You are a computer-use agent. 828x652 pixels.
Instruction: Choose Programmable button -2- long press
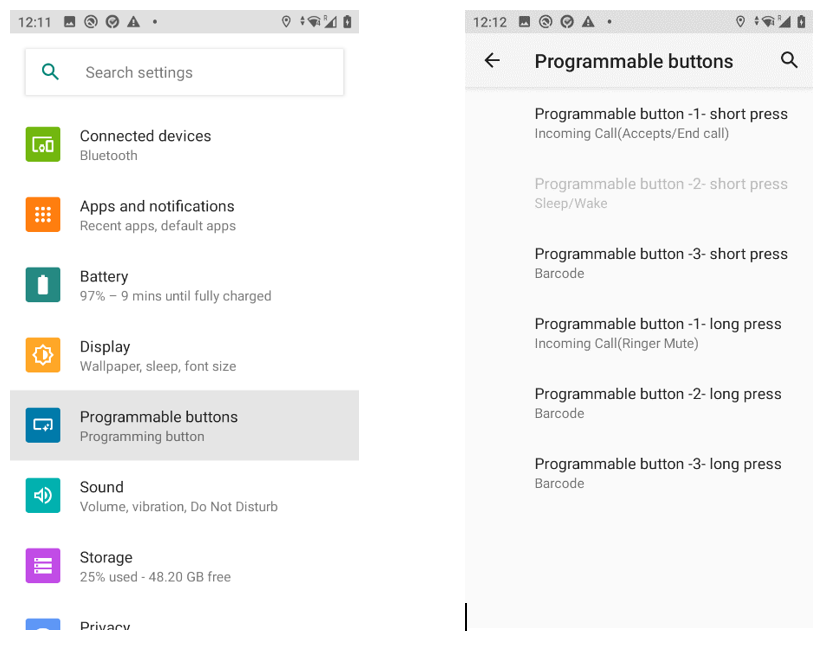639,403
